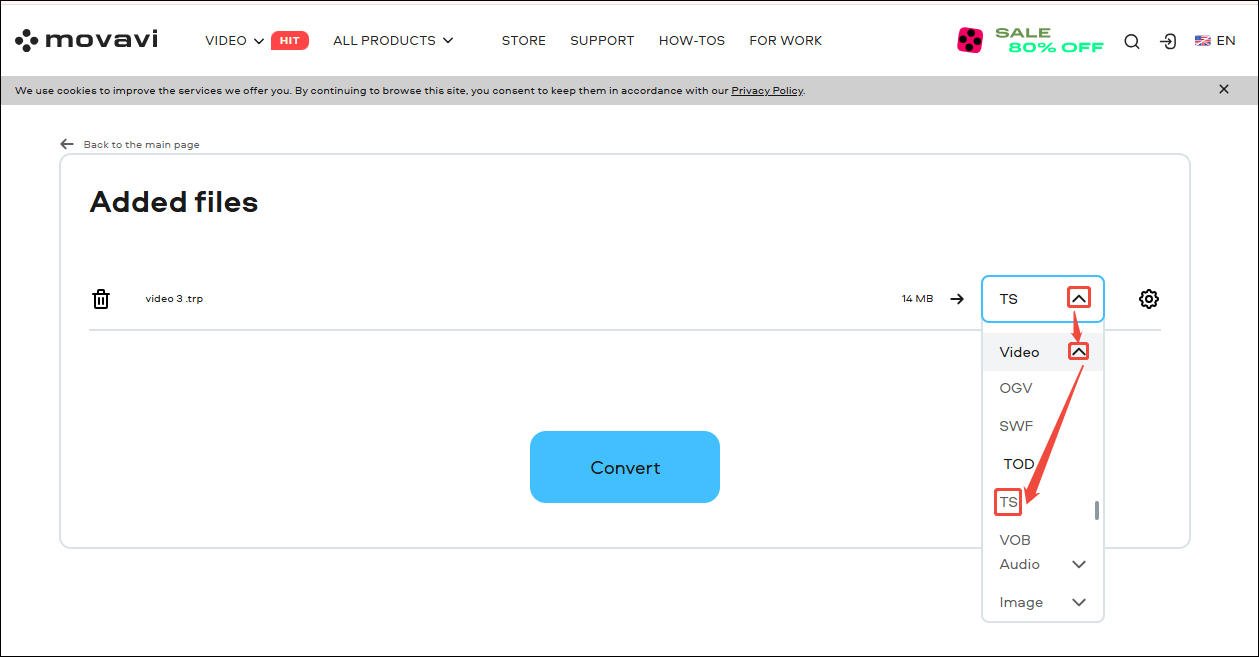Image resolution: width=1259 pixels, height=657 pixels.
Task: Open the Privacy Policy link
Action: (x=766, y=90)
